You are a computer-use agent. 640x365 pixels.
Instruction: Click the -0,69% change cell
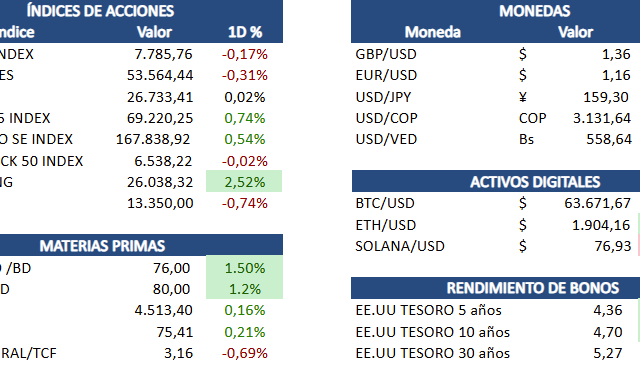coord(244,353)
